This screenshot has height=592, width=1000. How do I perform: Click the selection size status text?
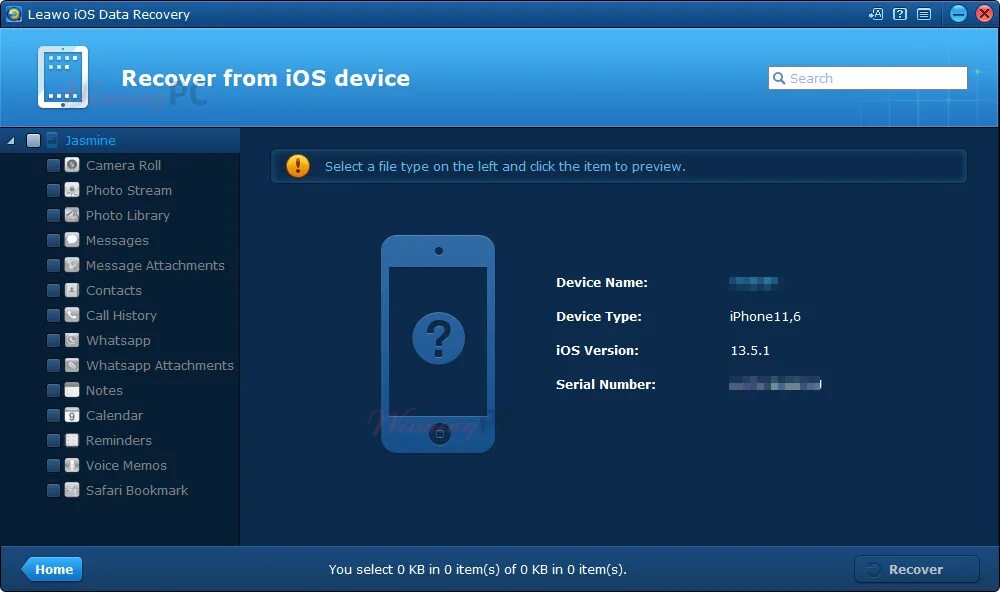click(x=478, y=569)
